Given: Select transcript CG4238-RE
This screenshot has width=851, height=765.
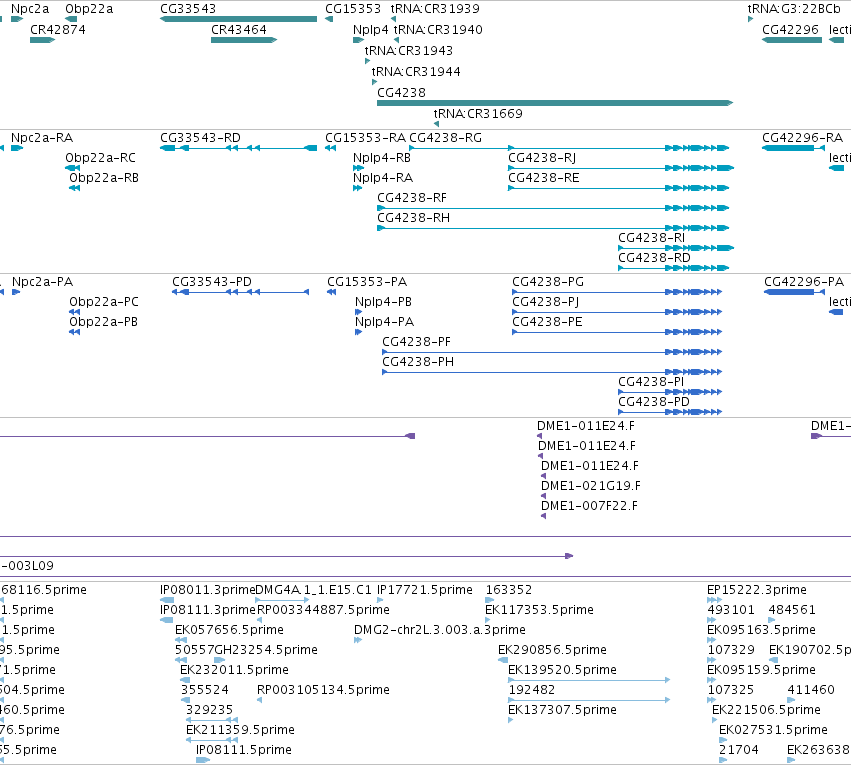Looking at the screenshot, I should point(618,188).
